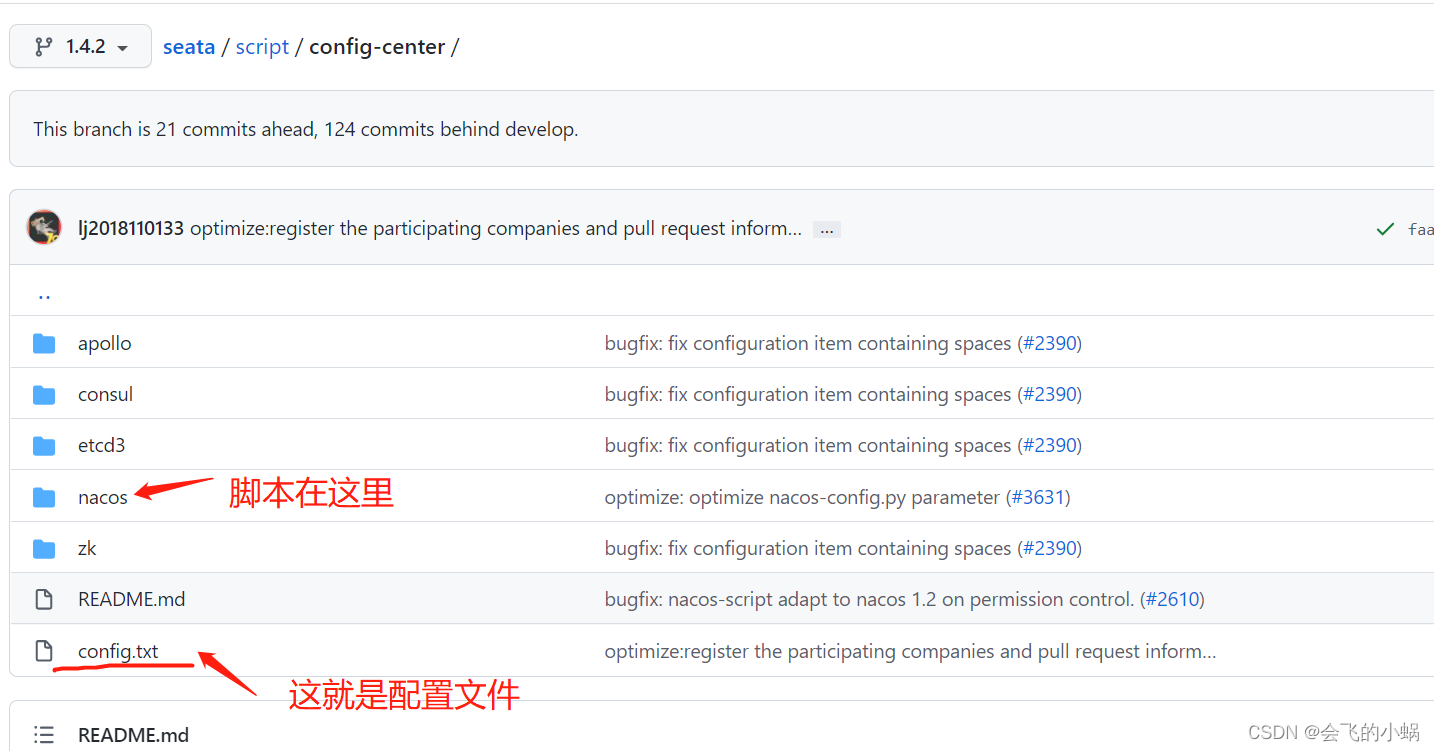Open pull request #3631 in nacos row
This screenshot has width=1434, height=751.
click(x=1038, y=497)
